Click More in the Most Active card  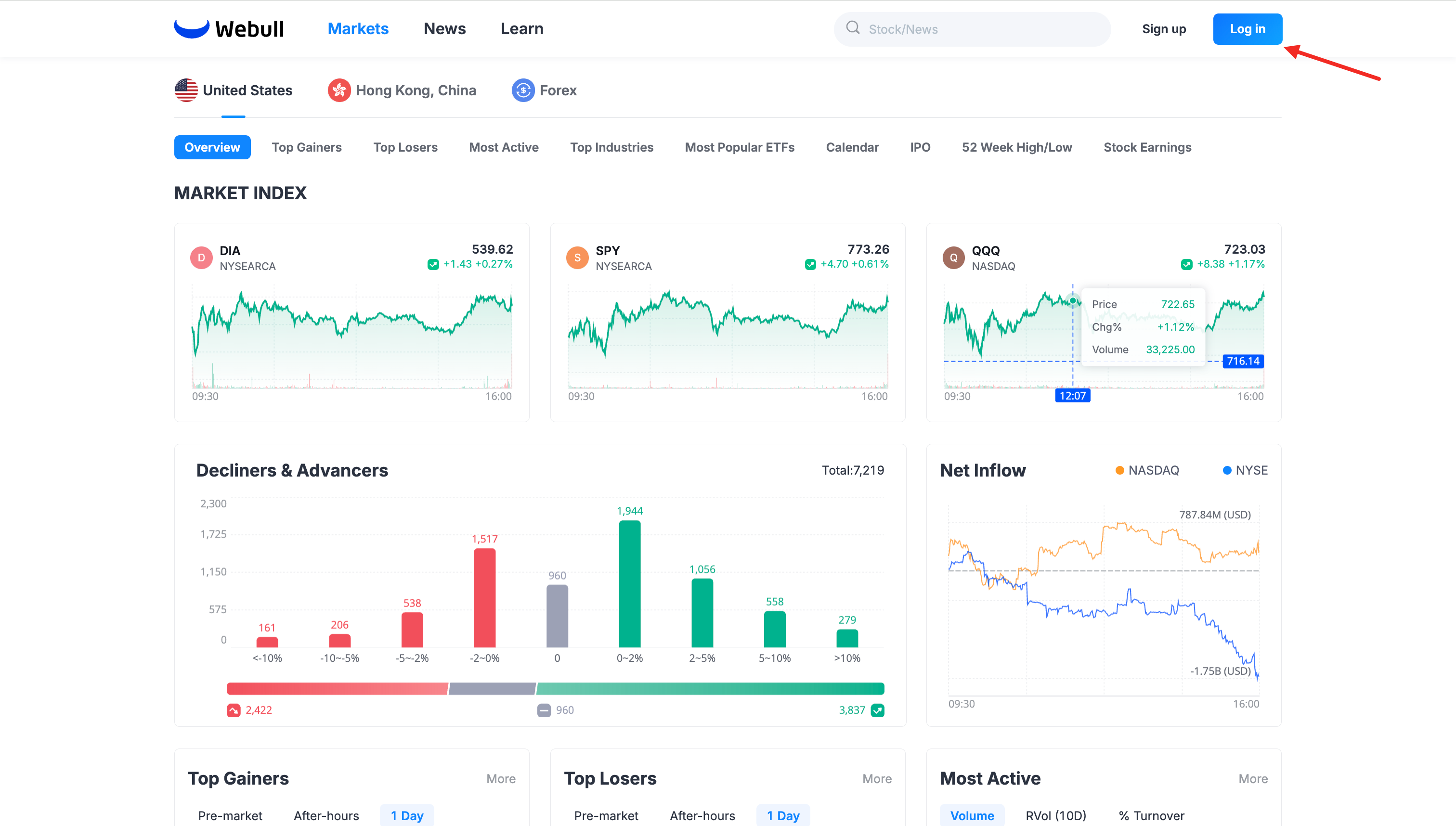point(1253,779)
